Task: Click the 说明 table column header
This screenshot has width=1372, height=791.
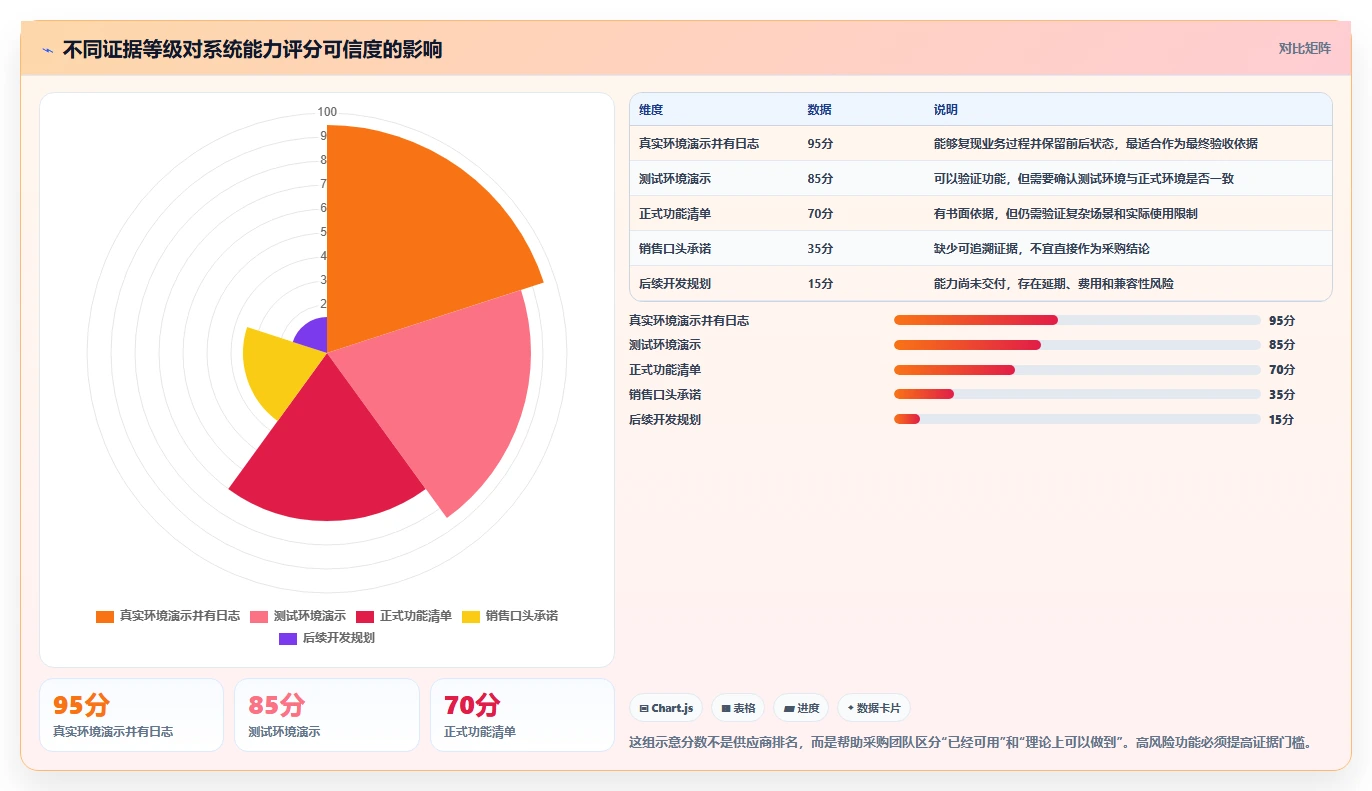Action: point(946,110)
